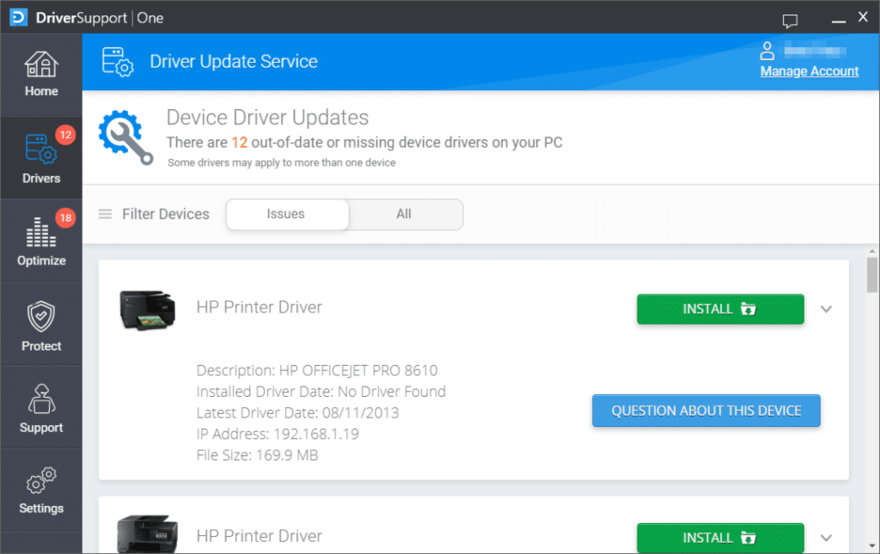Install the first HP Printer Driver
Viewport: 880px width, 554px height.
[x=720, y=309]
